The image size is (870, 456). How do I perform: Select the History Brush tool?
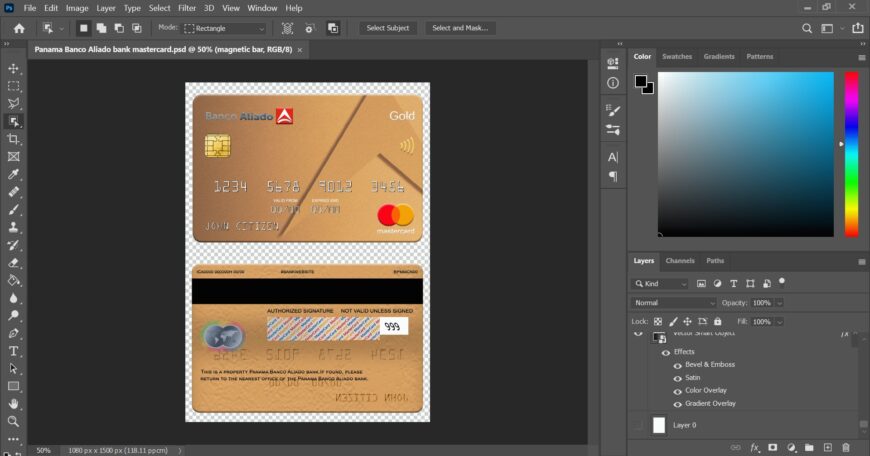tap(13, 245)
